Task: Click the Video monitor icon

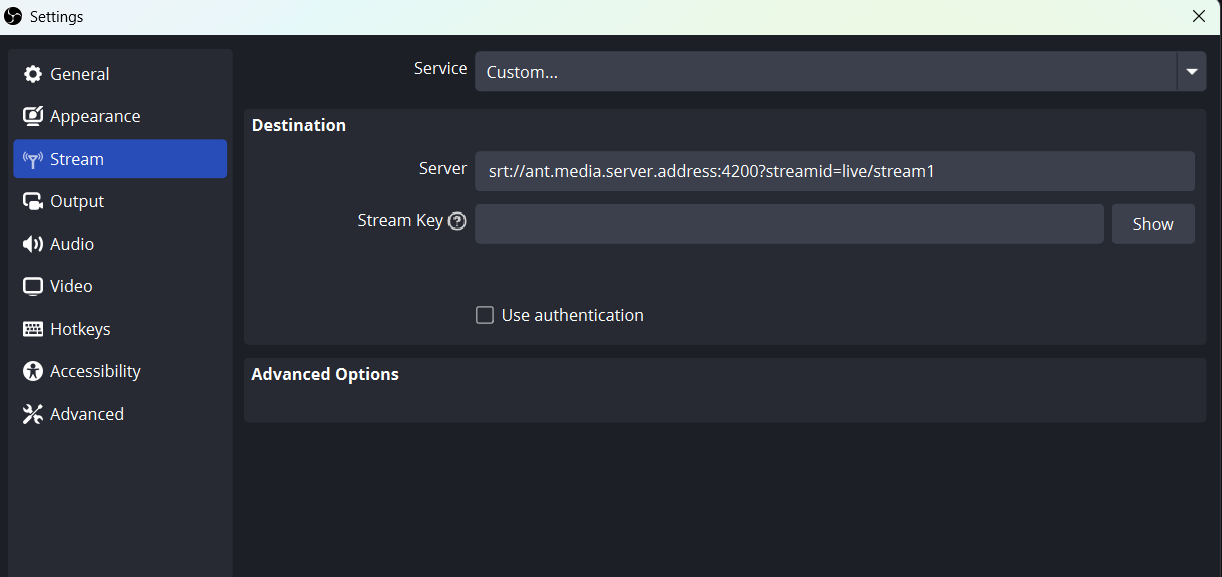Action: (33, 286)
